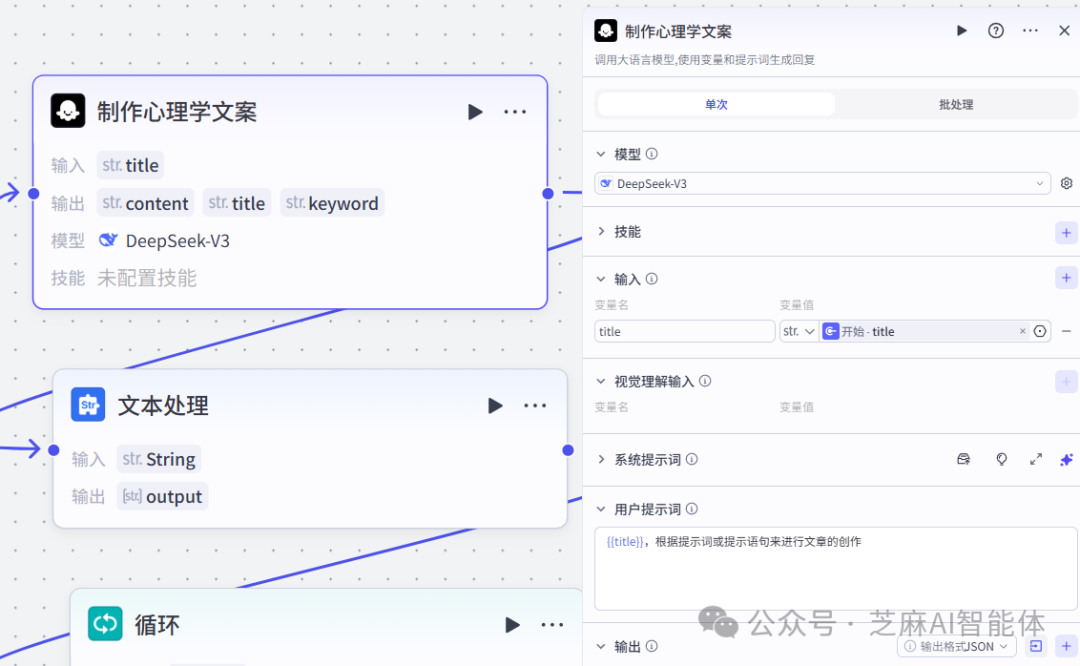Add a visual understanding input
Viewport: 1080px width, 666px height.
(x=1066, y=382)
